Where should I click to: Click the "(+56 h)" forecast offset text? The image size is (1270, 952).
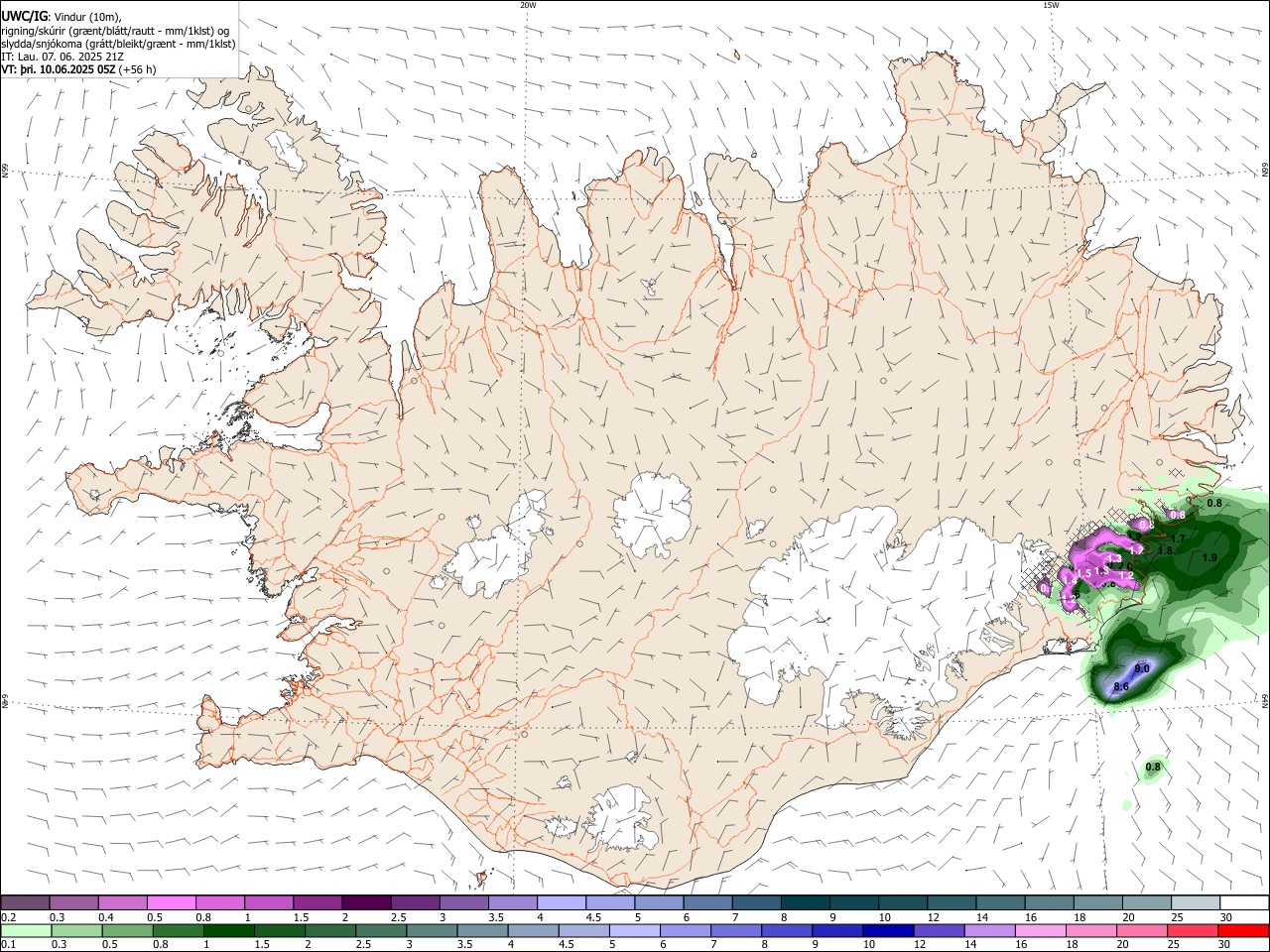(x=137, y=70)
